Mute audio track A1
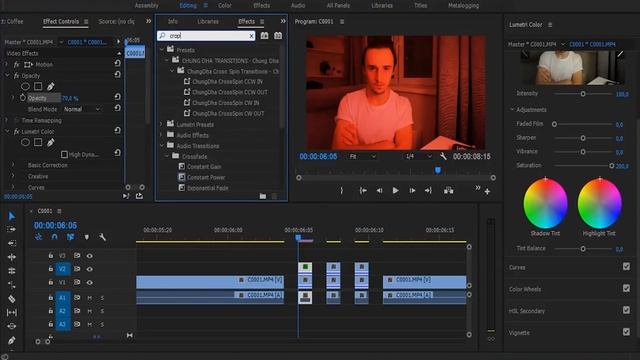 coord(89,298)
